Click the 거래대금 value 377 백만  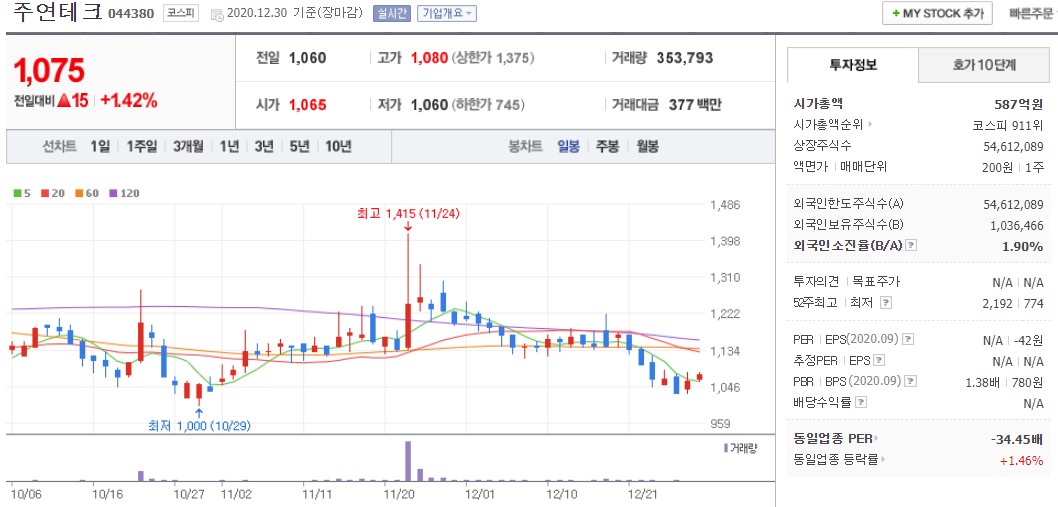point(695,105)
